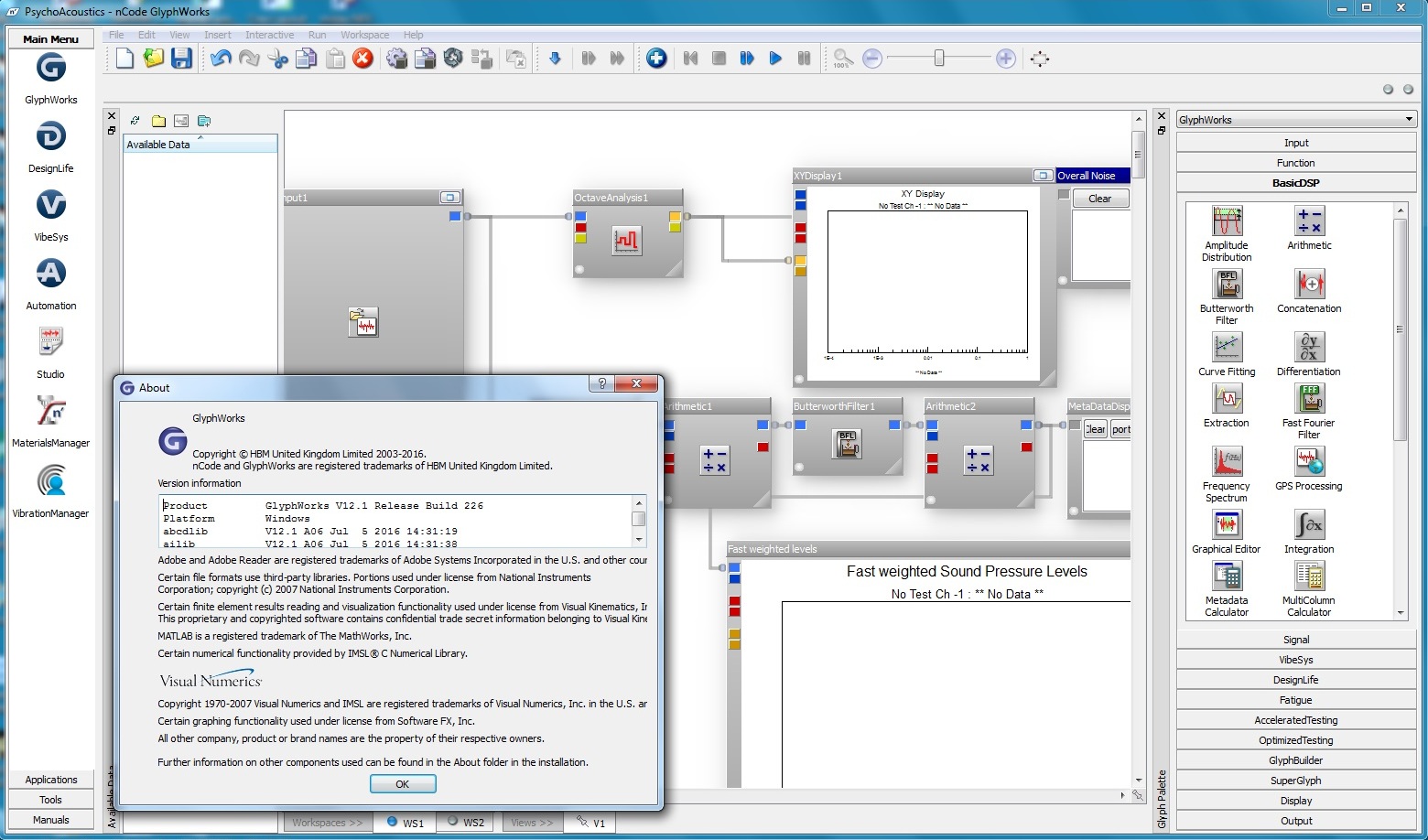The width and height of the screenshot is (1428, 840).
Task: Expand the Signal palette section
Action: coord(1296,640)
